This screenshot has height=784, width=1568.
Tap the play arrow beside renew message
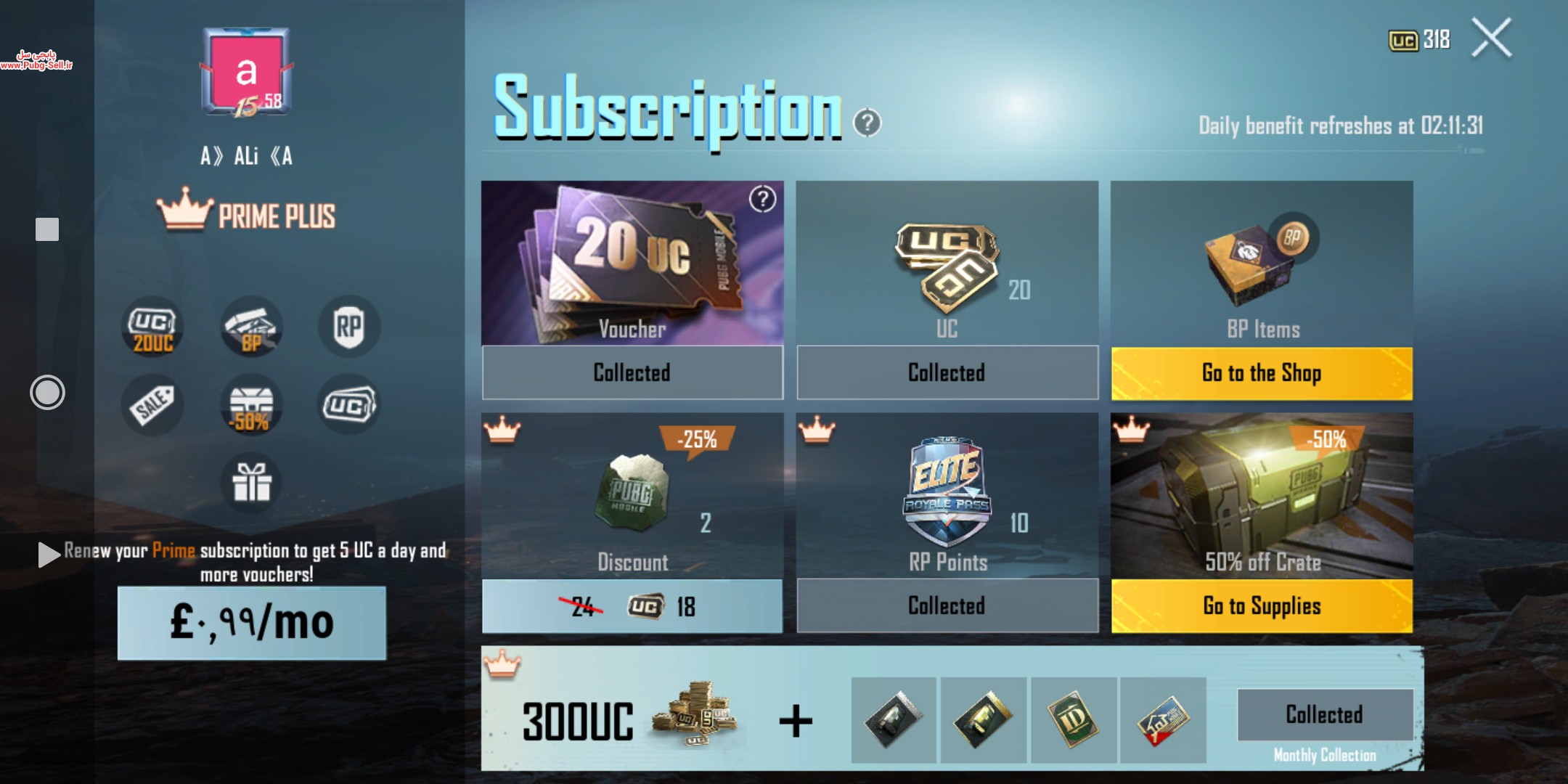click(49, 555)
